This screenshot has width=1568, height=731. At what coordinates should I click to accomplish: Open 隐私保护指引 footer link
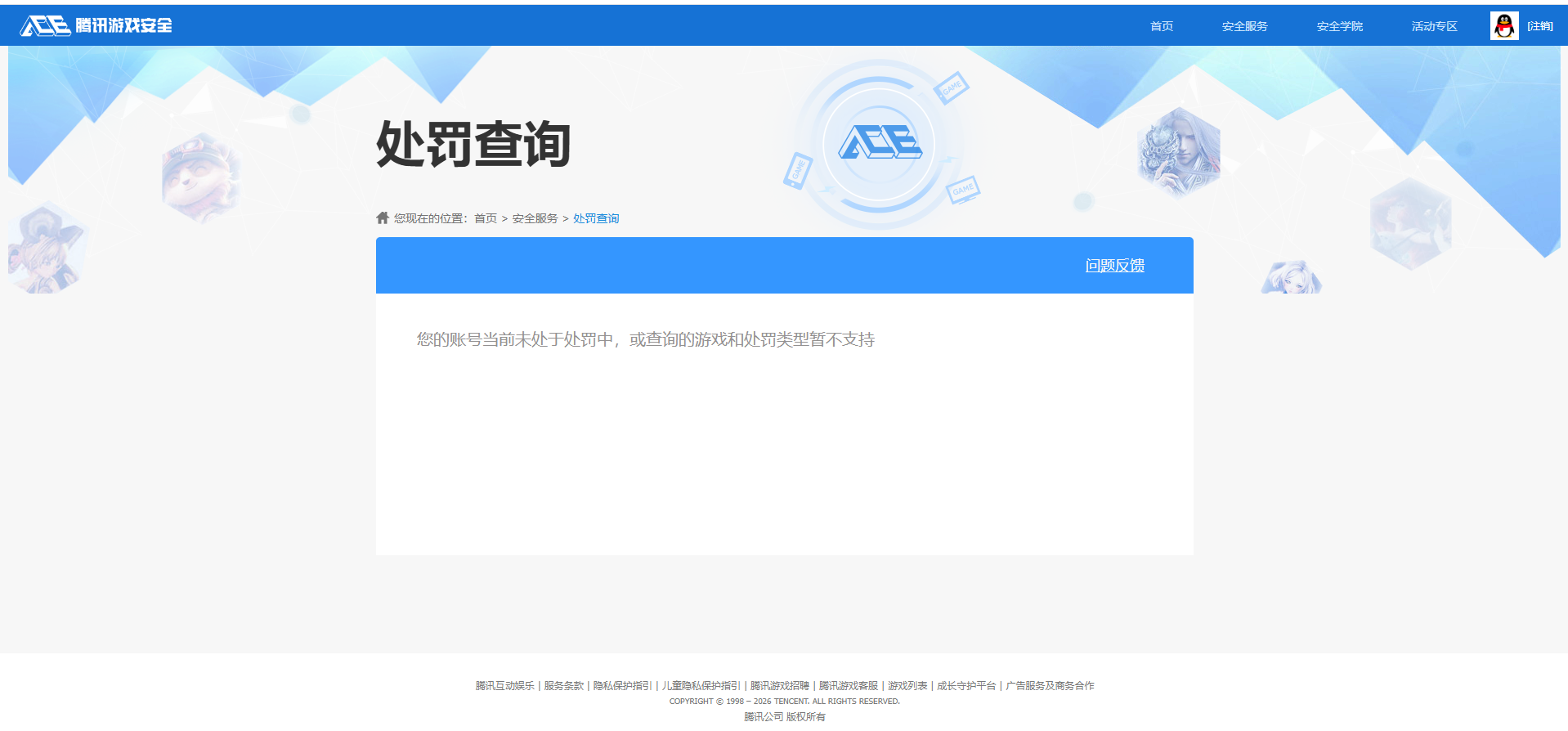(623, 686)
